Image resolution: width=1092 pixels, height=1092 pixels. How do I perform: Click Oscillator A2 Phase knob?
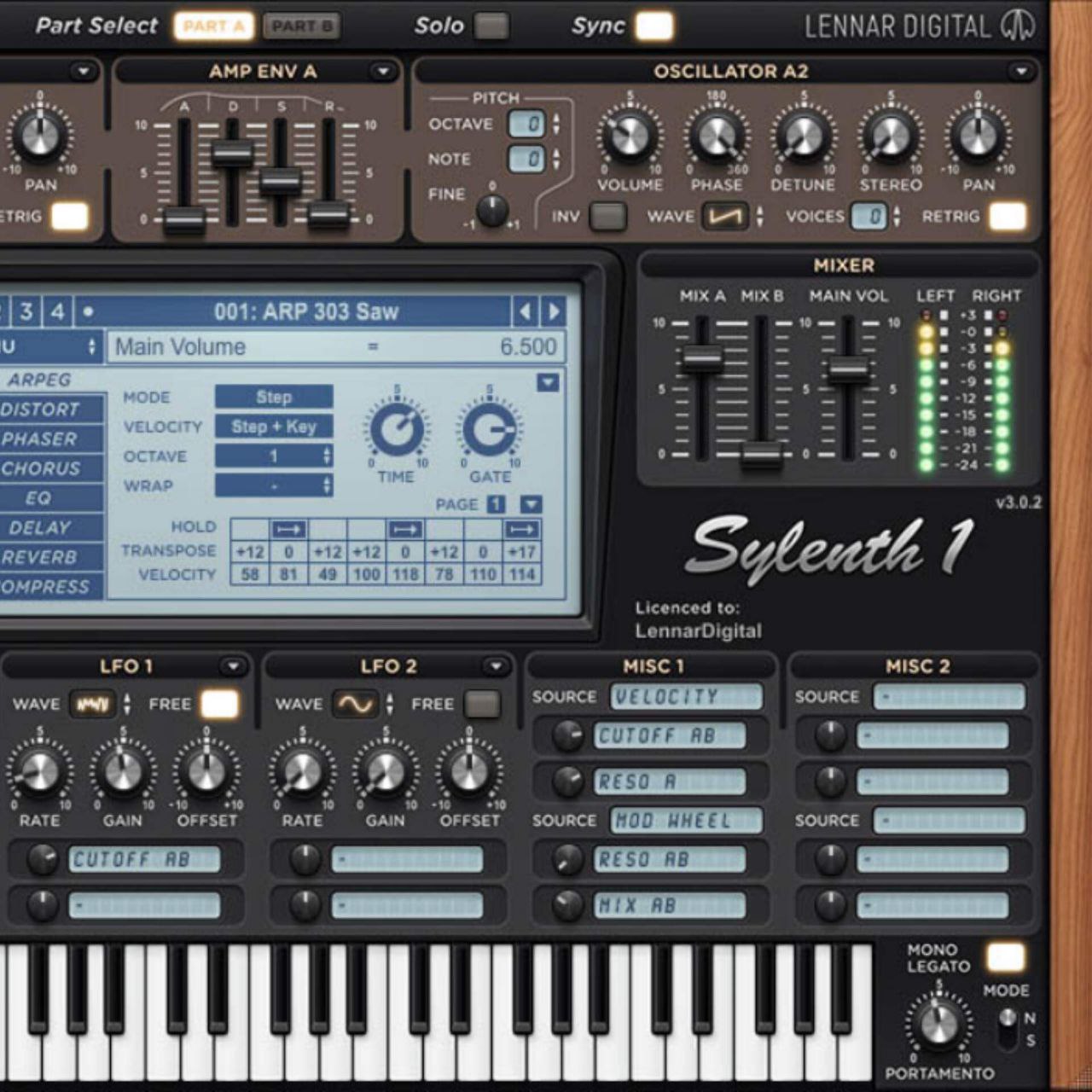pyautogui.click(x=717, y=136)
